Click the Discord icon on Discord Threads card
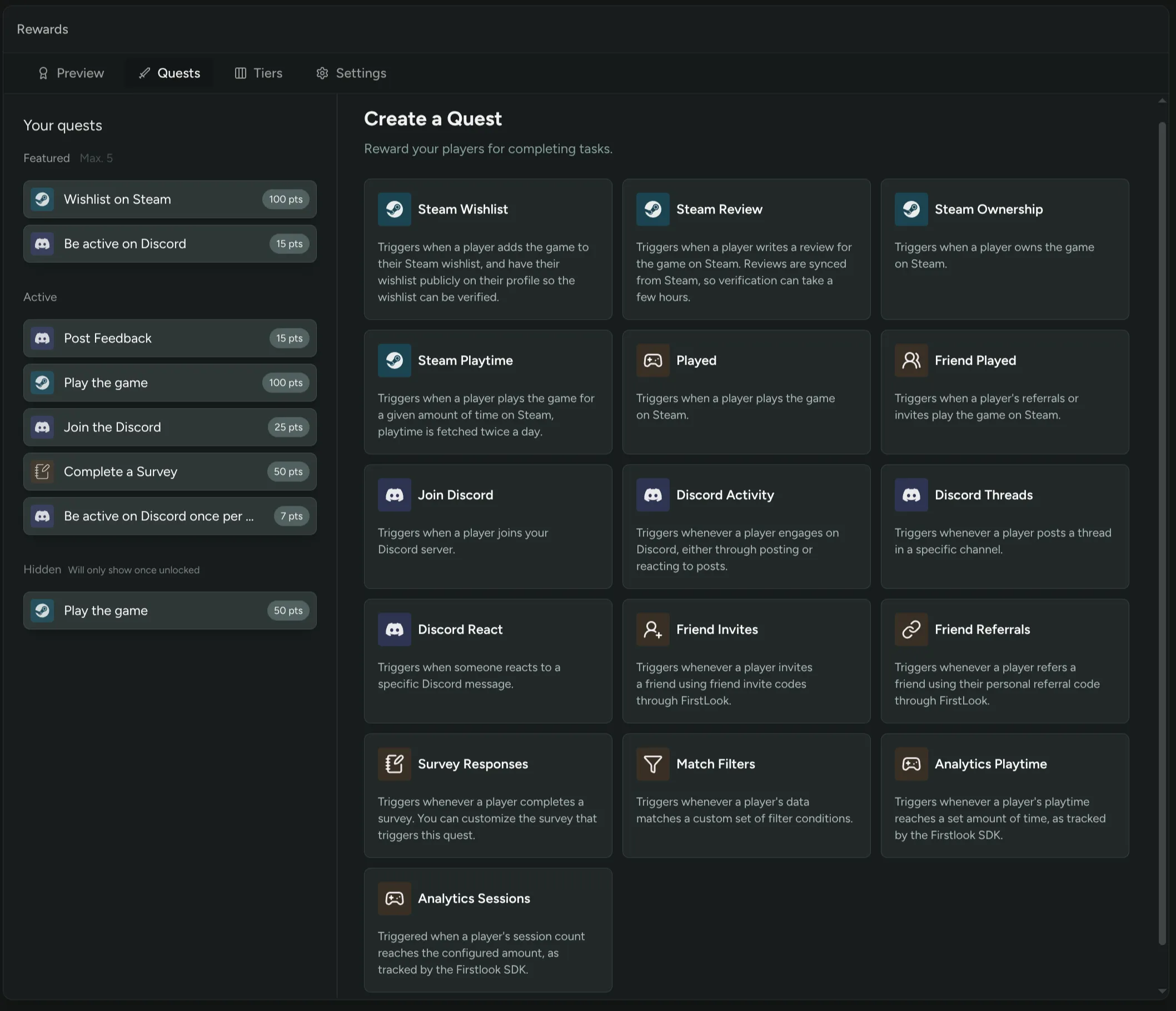 pos(911,495)
